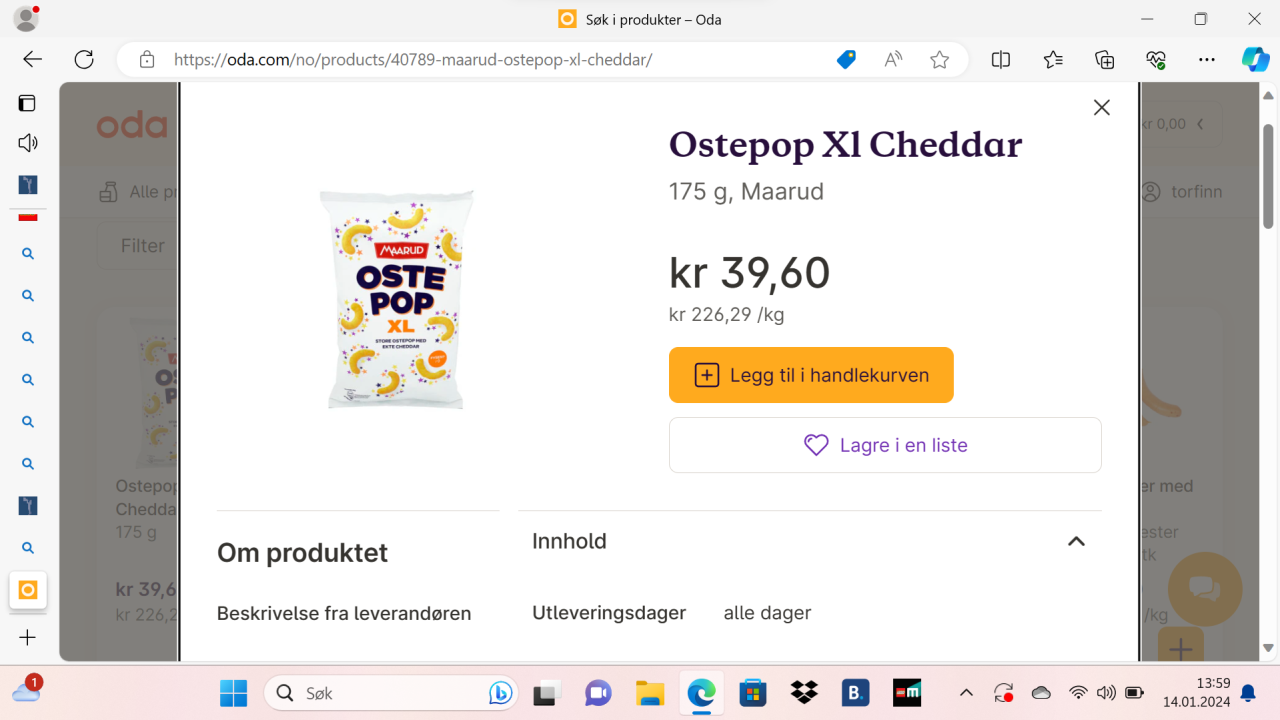The image size is (1280, 720).
Task: Open the shopping price tag icon
Action: pyautogui.click(x=846, y=60)
